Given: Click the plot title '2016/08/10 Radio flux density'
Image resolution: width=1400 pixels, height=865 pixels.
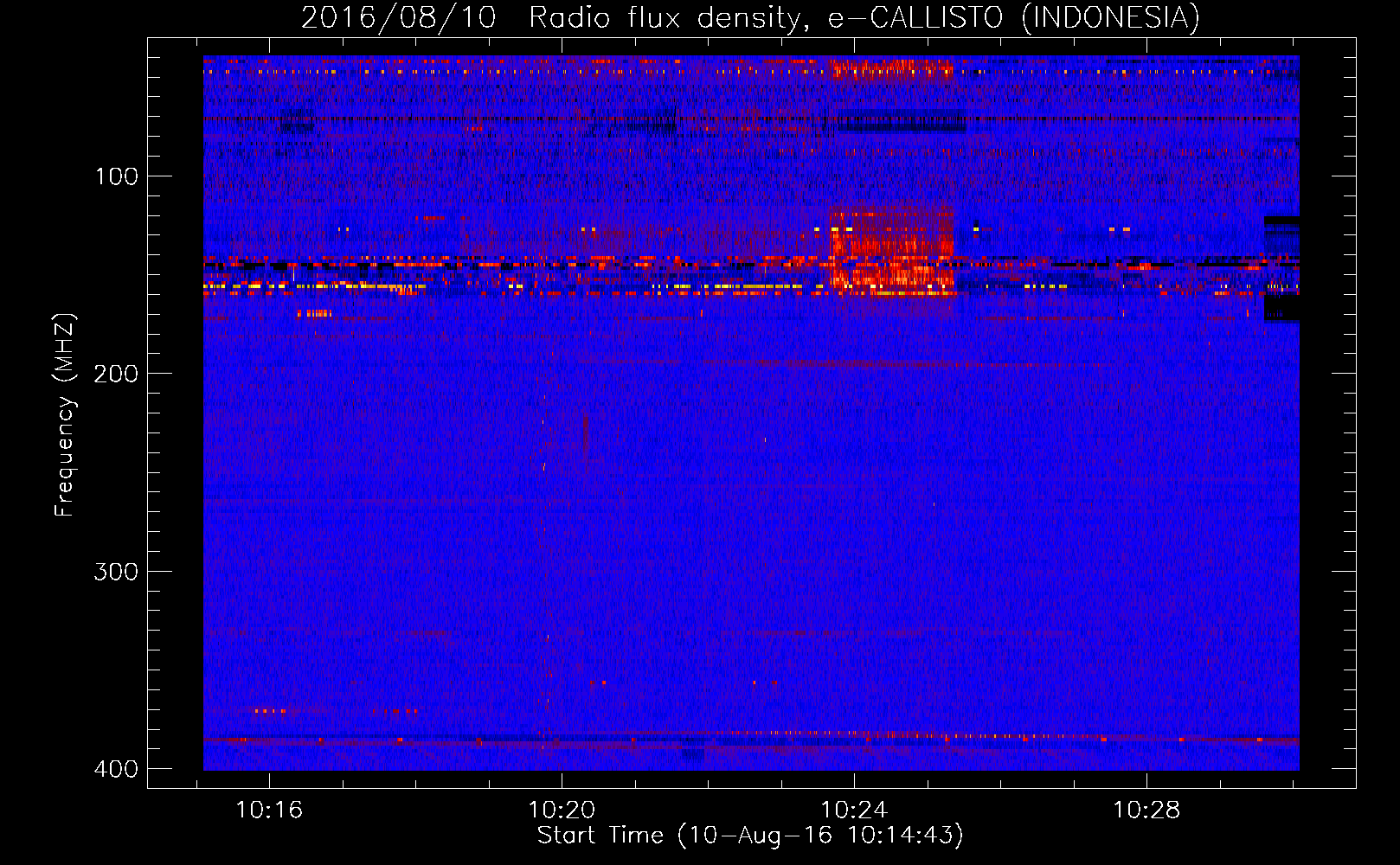Looking at the screenshot, I should [750, 17].
